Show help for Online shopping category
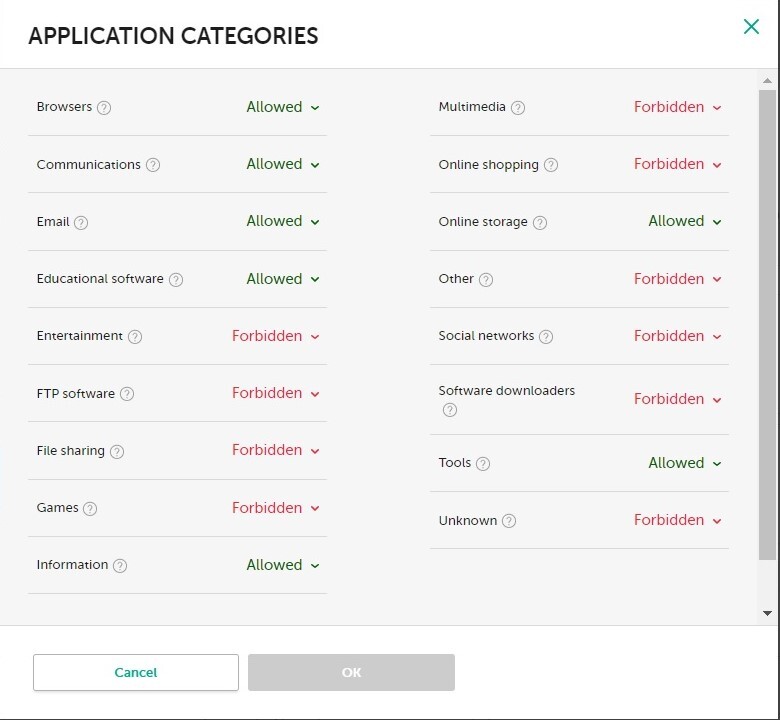Screen dimensions: 780x720 551,165
